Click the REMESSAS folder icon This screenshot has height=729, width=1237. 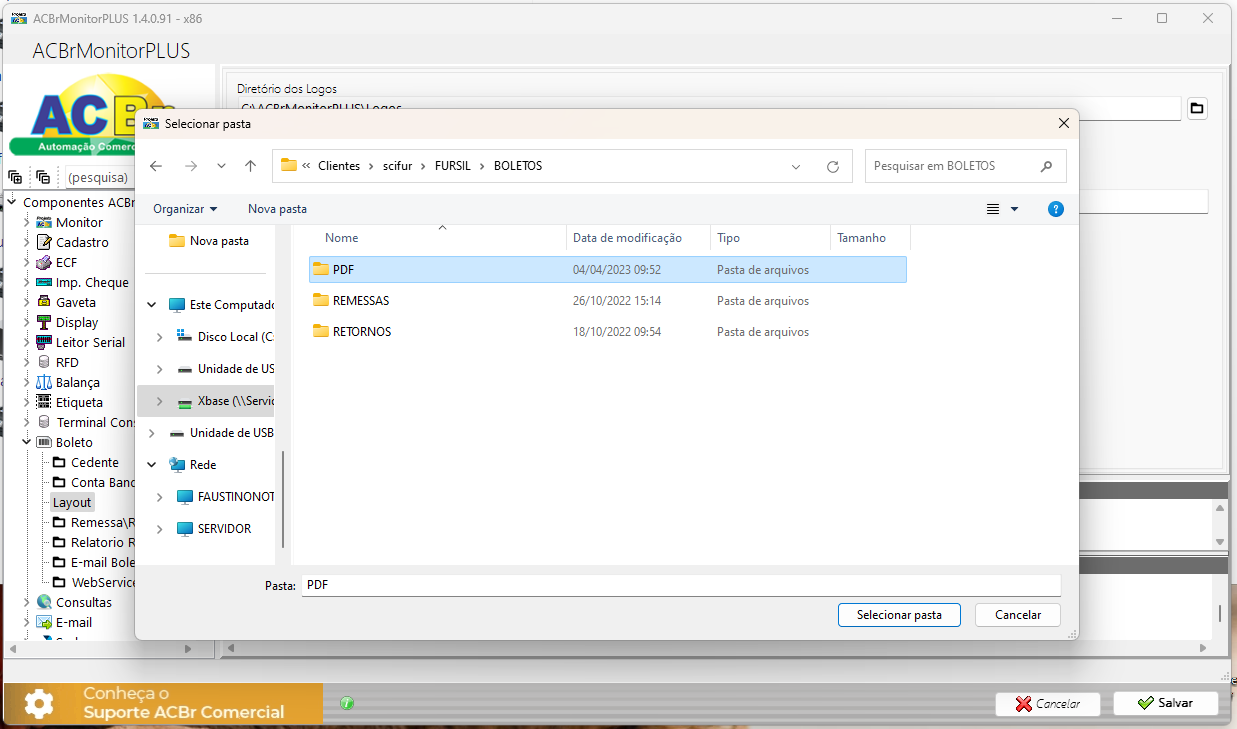click(x=321, y=300)
